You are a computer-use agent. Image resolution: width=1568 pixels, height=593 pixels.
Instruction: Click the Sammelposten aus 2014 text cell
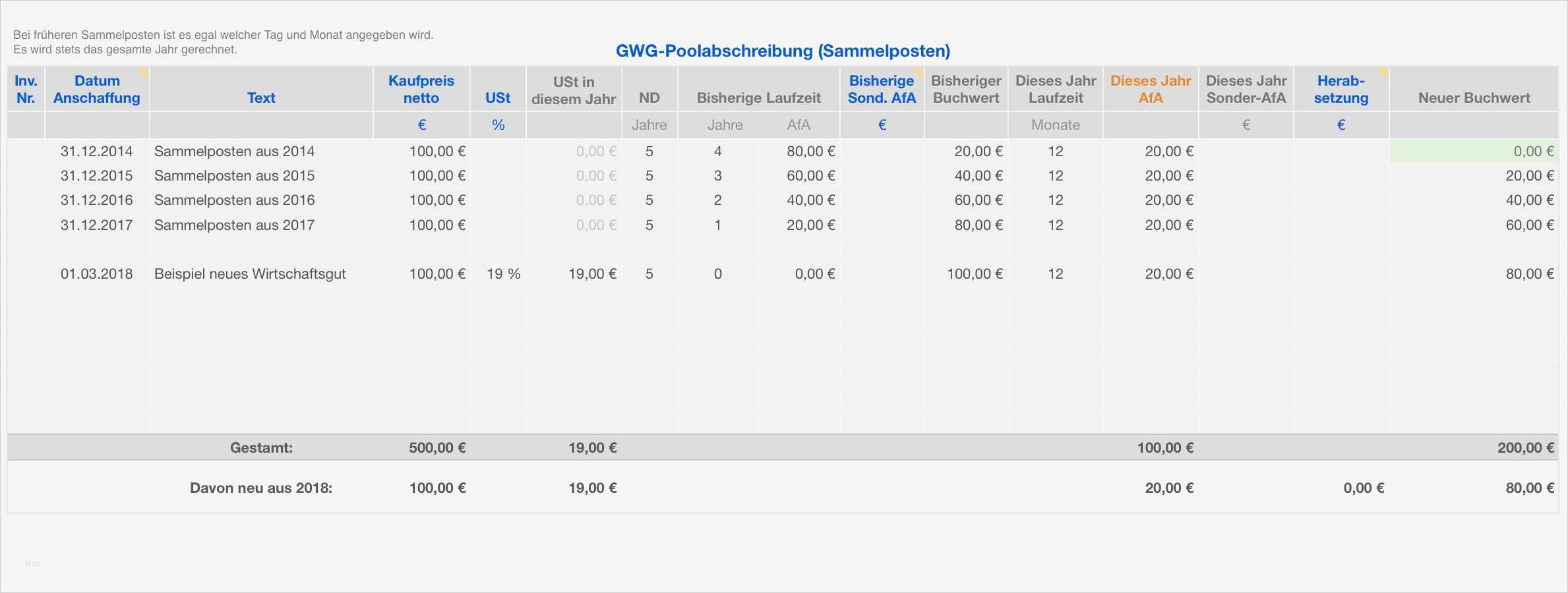(235, 151)
